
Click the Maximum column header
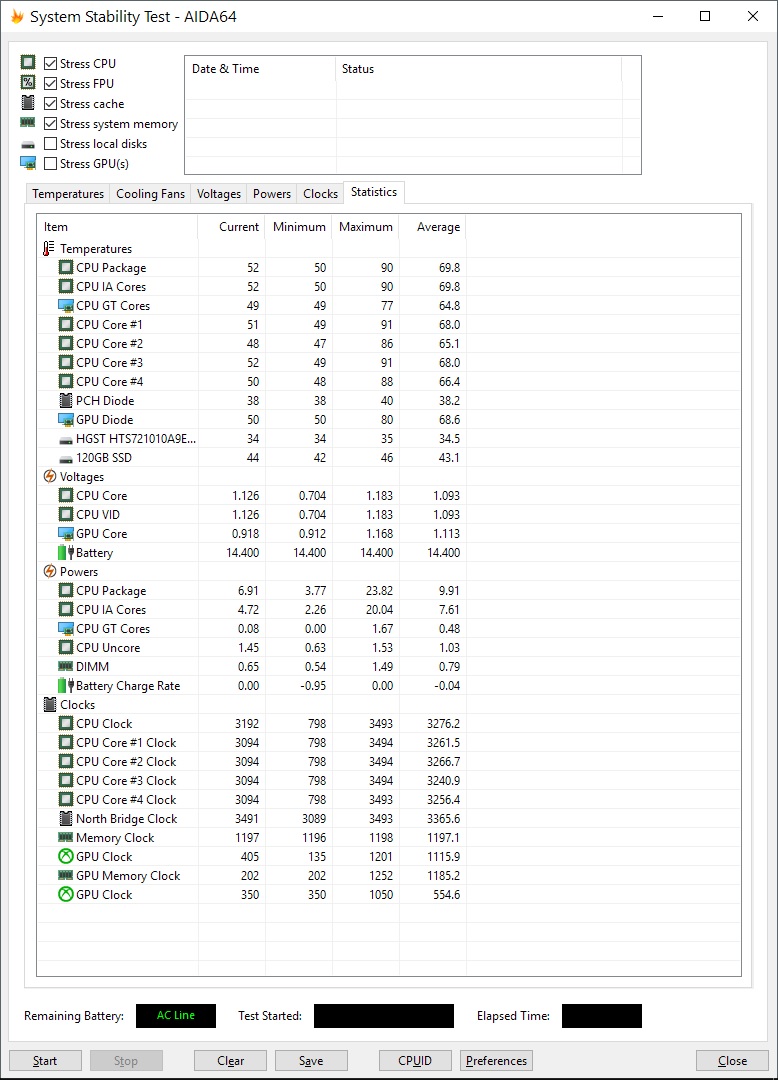365,227
